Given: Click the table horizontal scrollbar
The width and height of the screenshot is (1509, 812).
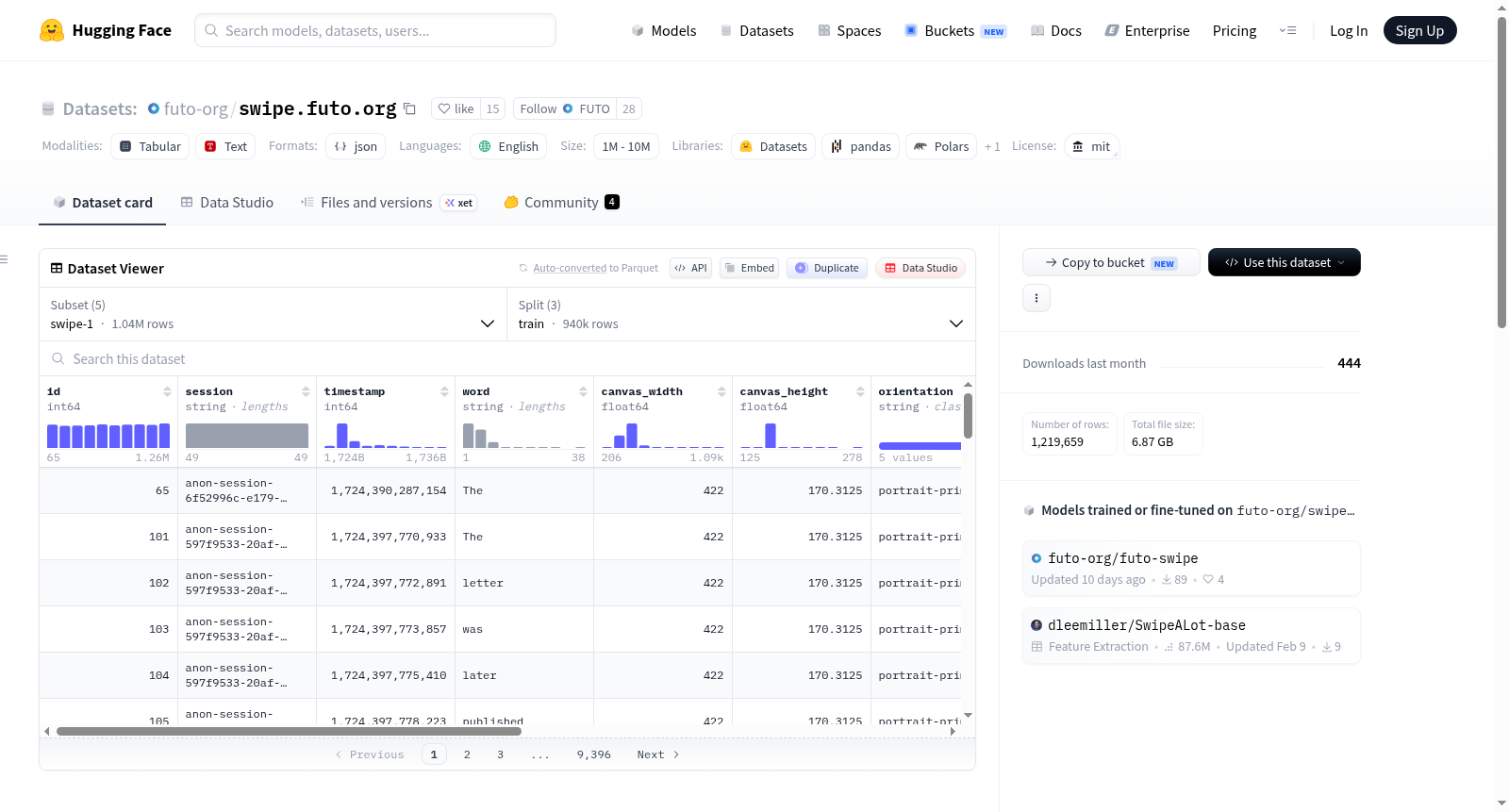Looking at the screenshot, I should [x=289, y=731].
